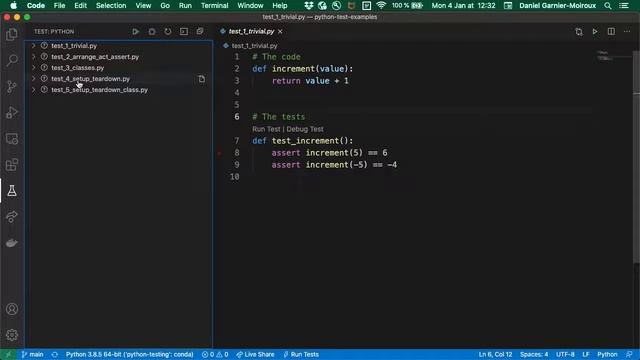
Task: Expand test_2_arrange_act_assert.py tree node
Action: (x=33, y=57)
